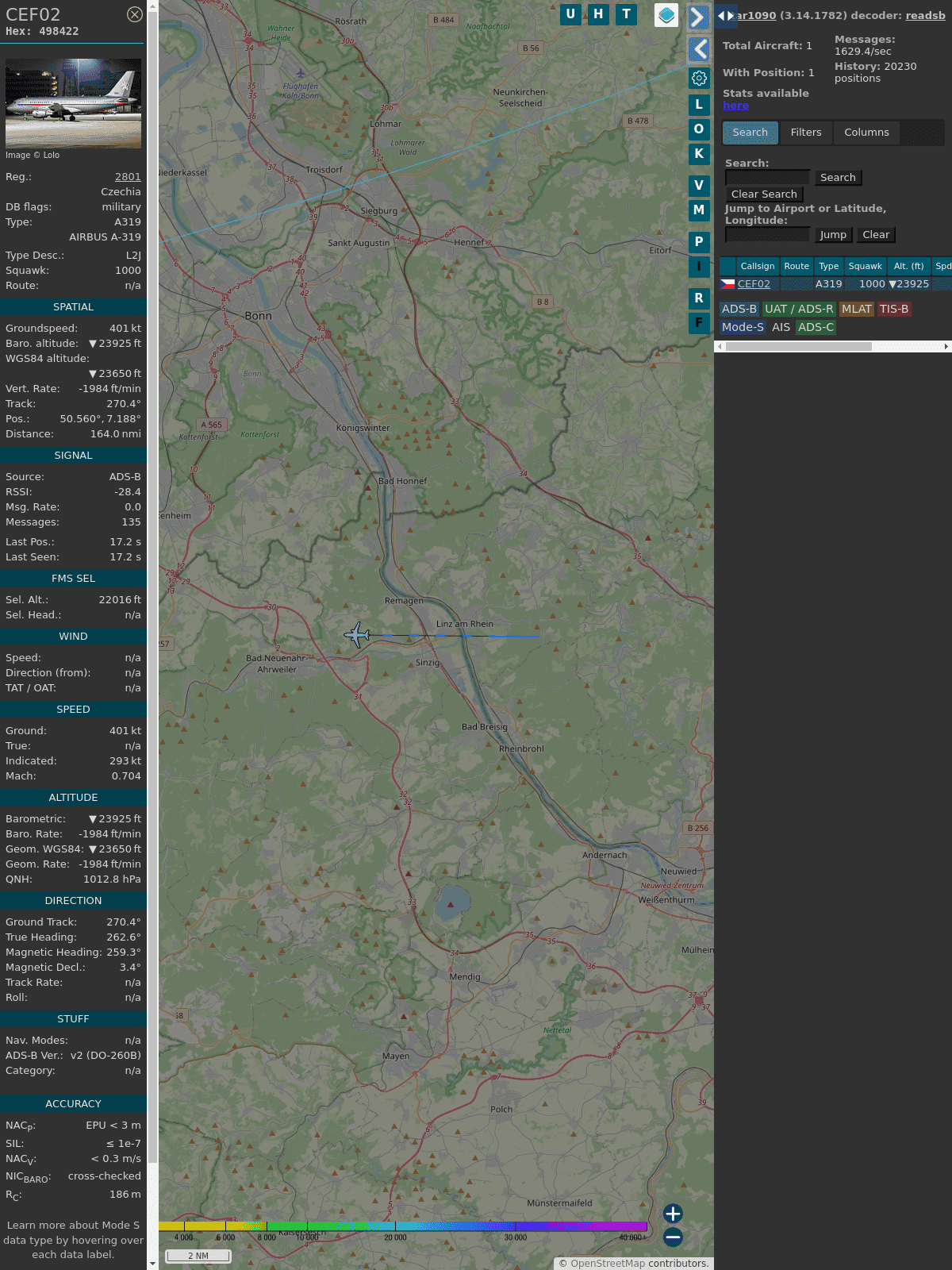Close the CEF02 aircraft info panel
This screenshot has width=952, height=1270.
135,14
